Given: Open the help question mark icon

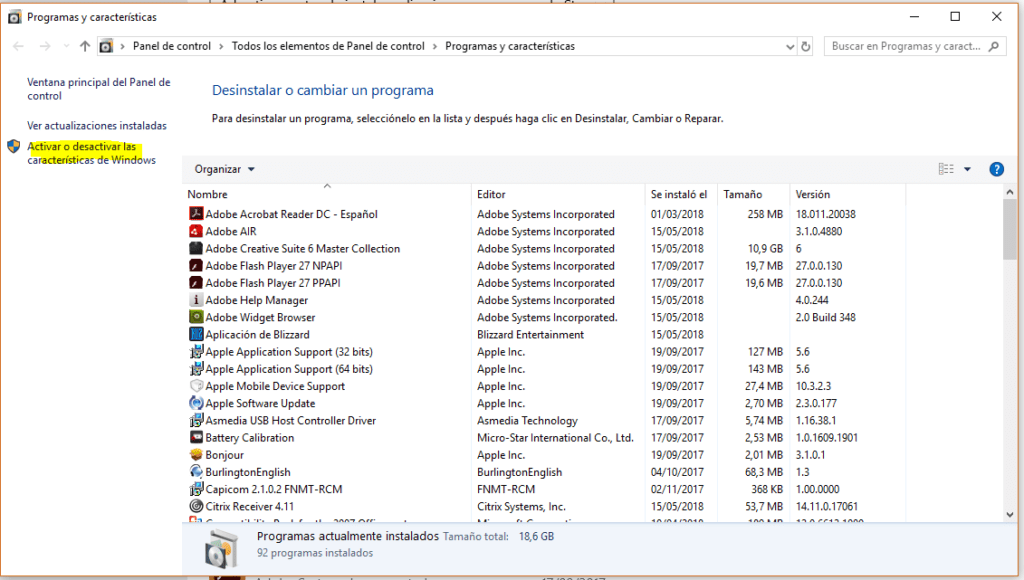Looking at the screenshot, I should (996, 170).
